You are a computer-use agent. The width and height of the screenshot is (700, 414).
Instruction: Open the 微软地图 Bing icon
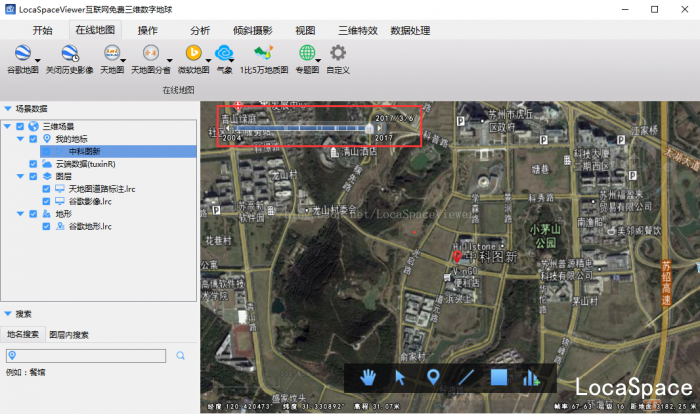pos(193,53)
